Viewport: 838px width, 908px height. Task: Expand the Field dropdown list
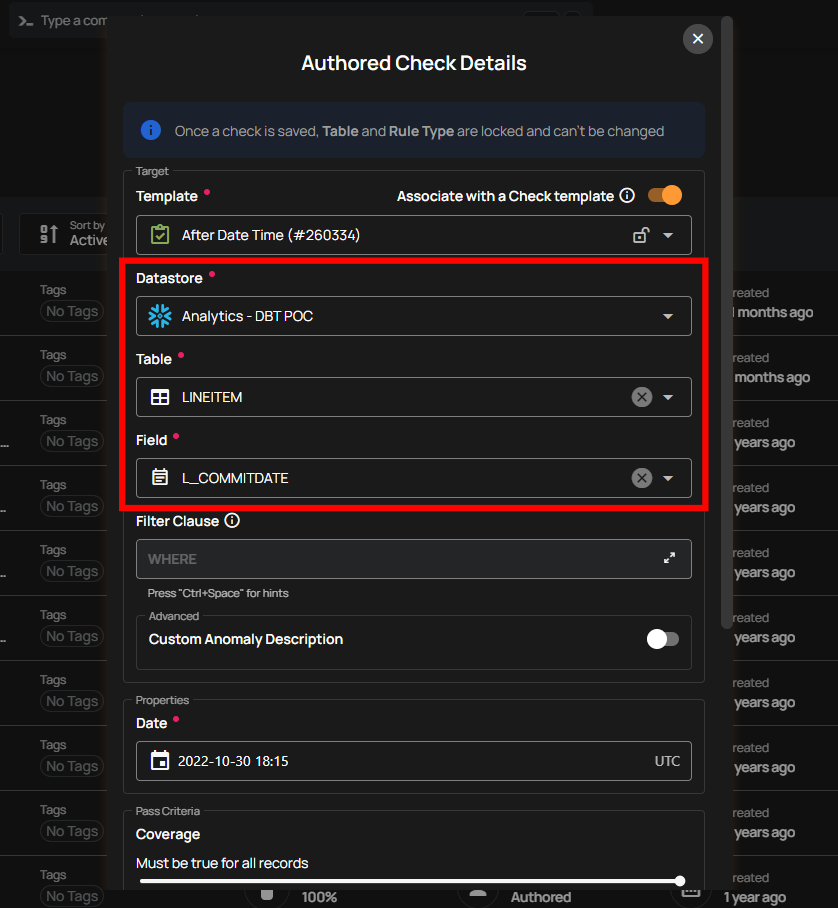point(669,478)
